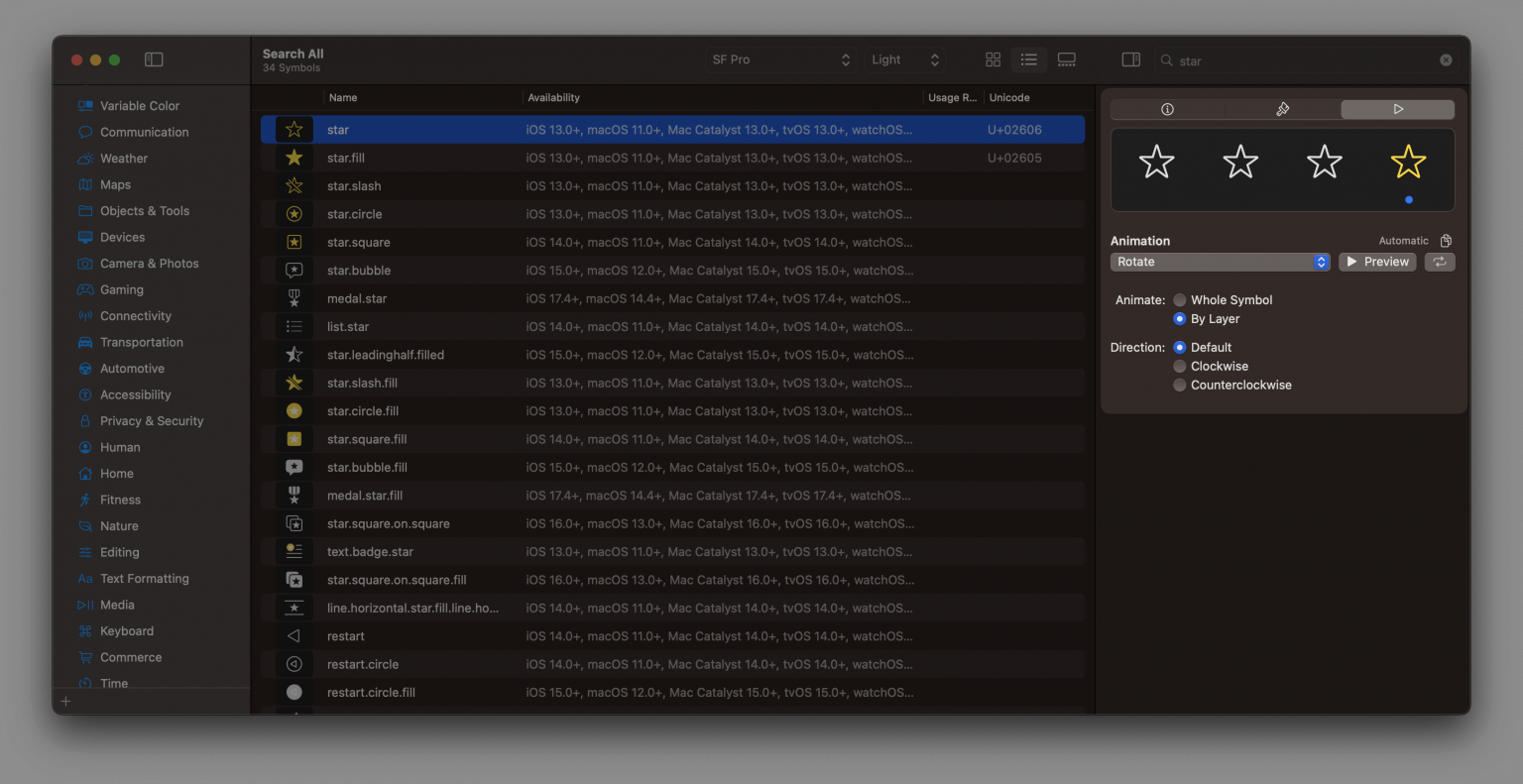
Task: Select the star.slash symbol row
Action: pyautogui.click(x=354, y=186)
